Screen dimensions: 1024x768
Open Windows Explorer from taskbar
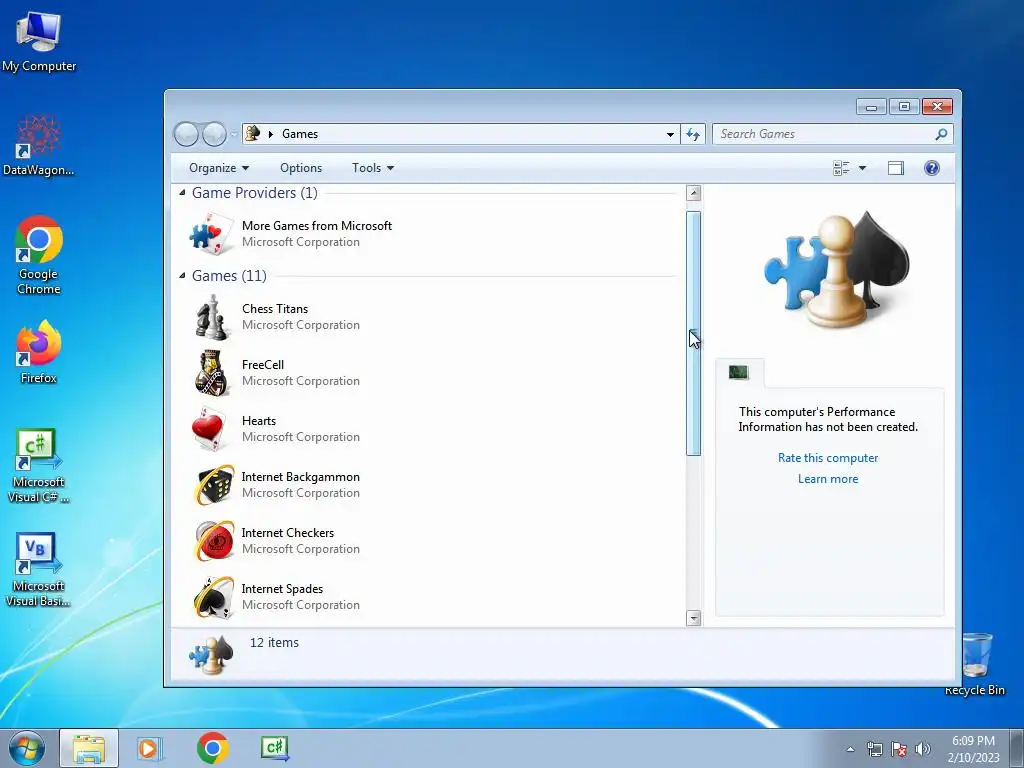point(89,748)
